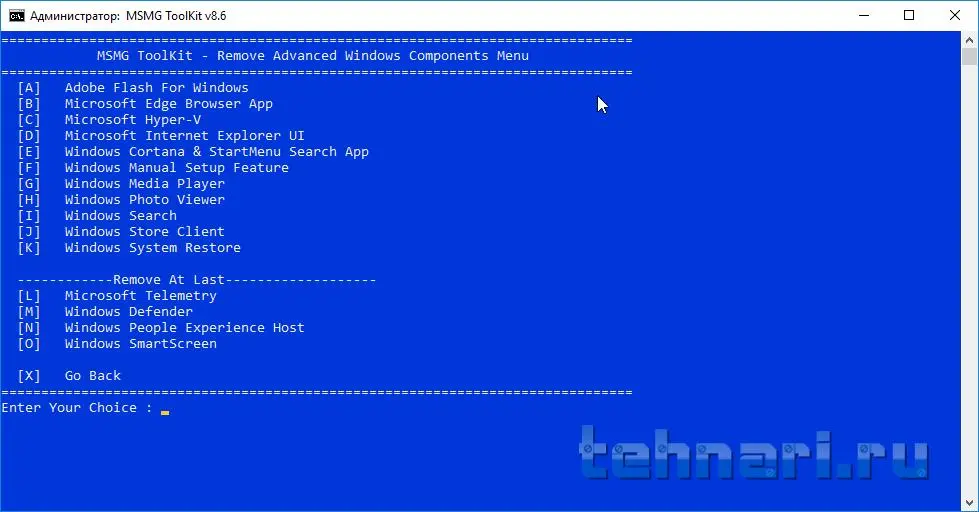Click the vertical scrollbar thumb
This screenshot has height=512, width=979.
tap(969, 56)
